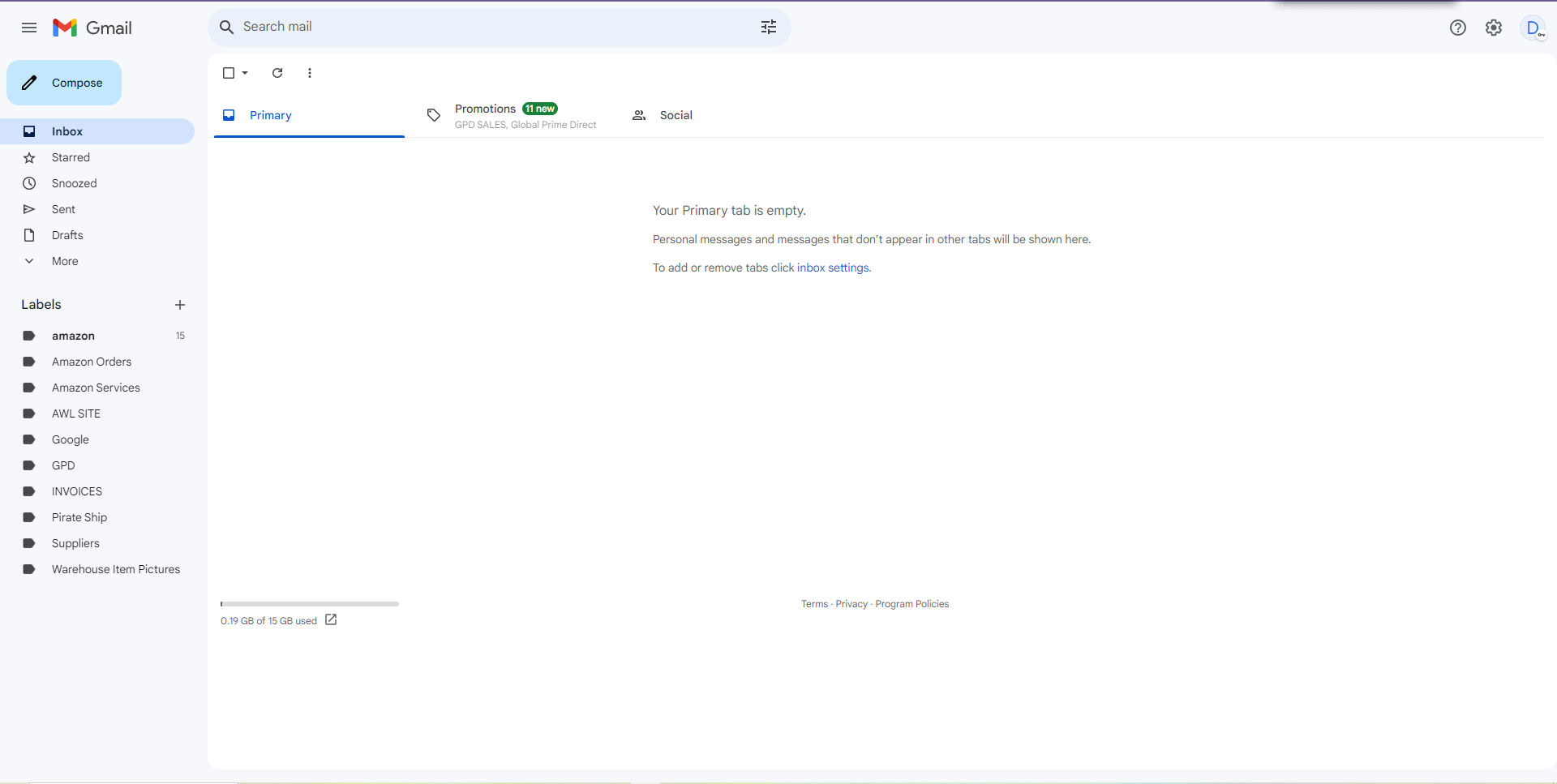Open the Support help icon
Viewport: 1557px width, 784px height.
(1458, 28)
